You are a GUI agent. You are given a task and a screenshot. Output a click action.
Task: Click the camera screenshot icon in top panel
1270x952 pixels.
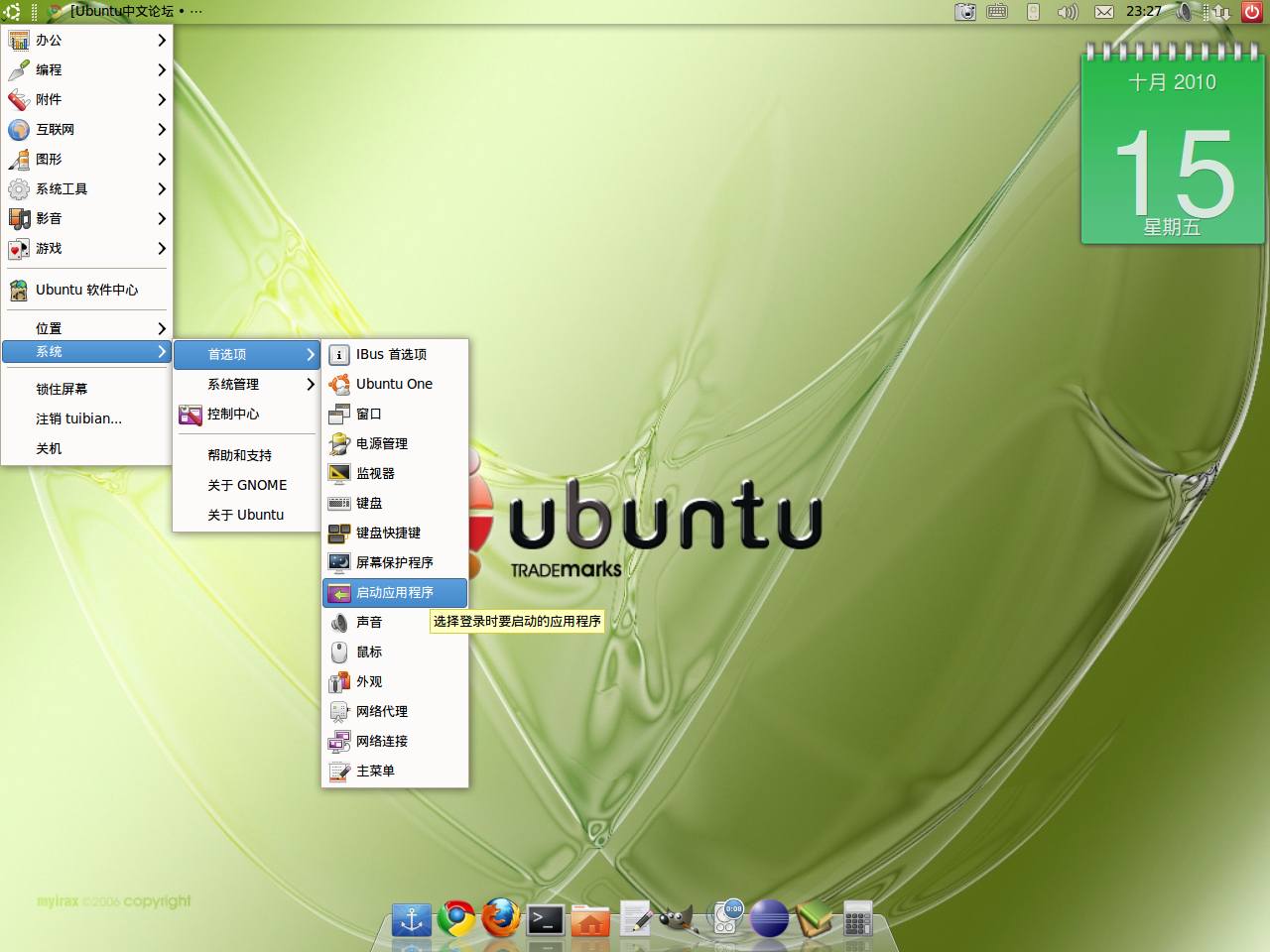[965, 12]
